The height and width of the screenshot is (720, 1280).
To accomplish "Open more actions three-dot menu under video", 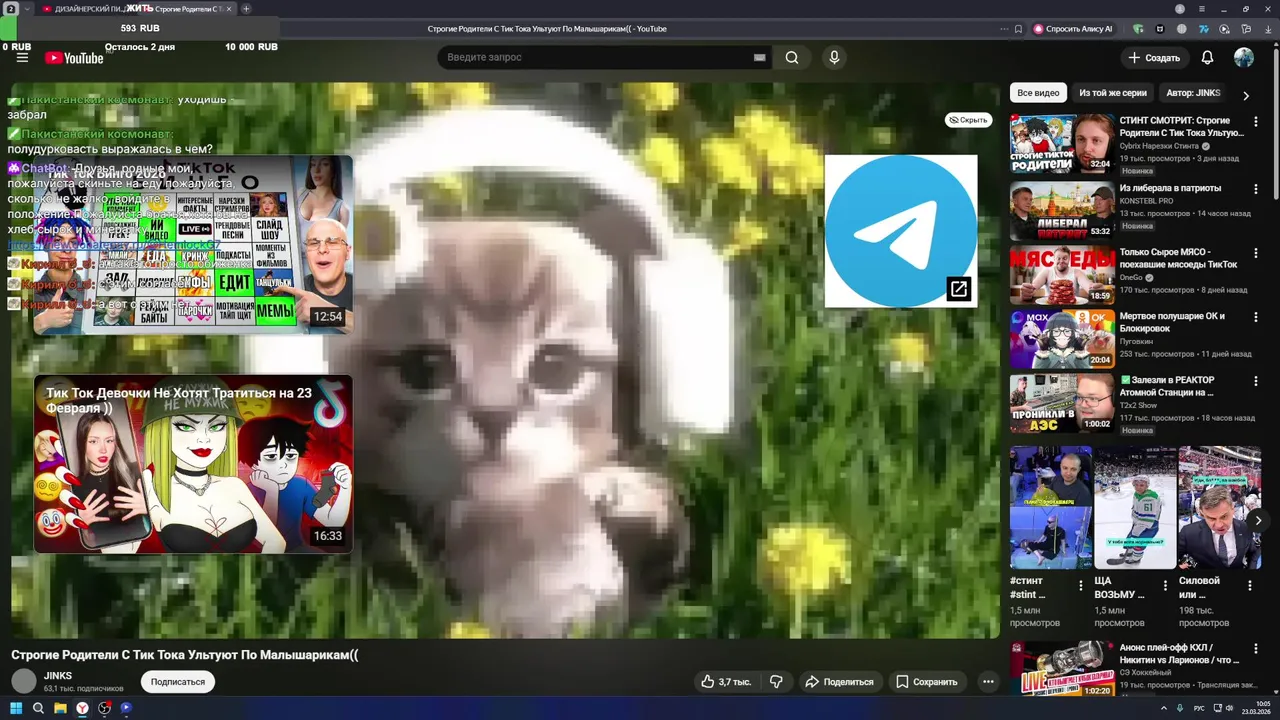I will (x=988, y=682).
